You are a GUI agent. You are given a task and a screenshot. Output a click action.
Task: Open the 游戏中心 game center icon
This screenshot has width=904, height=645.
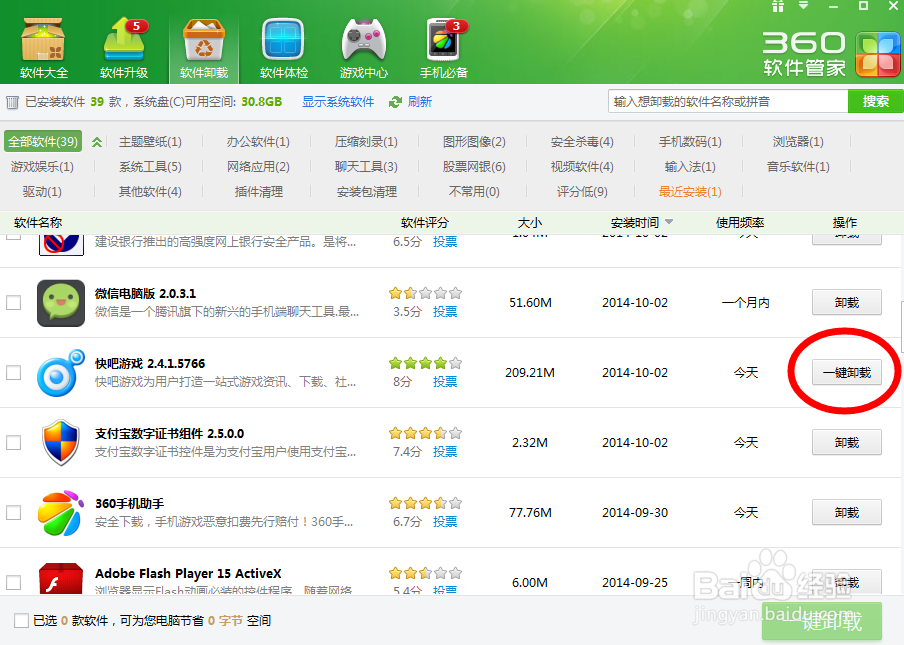364,47
